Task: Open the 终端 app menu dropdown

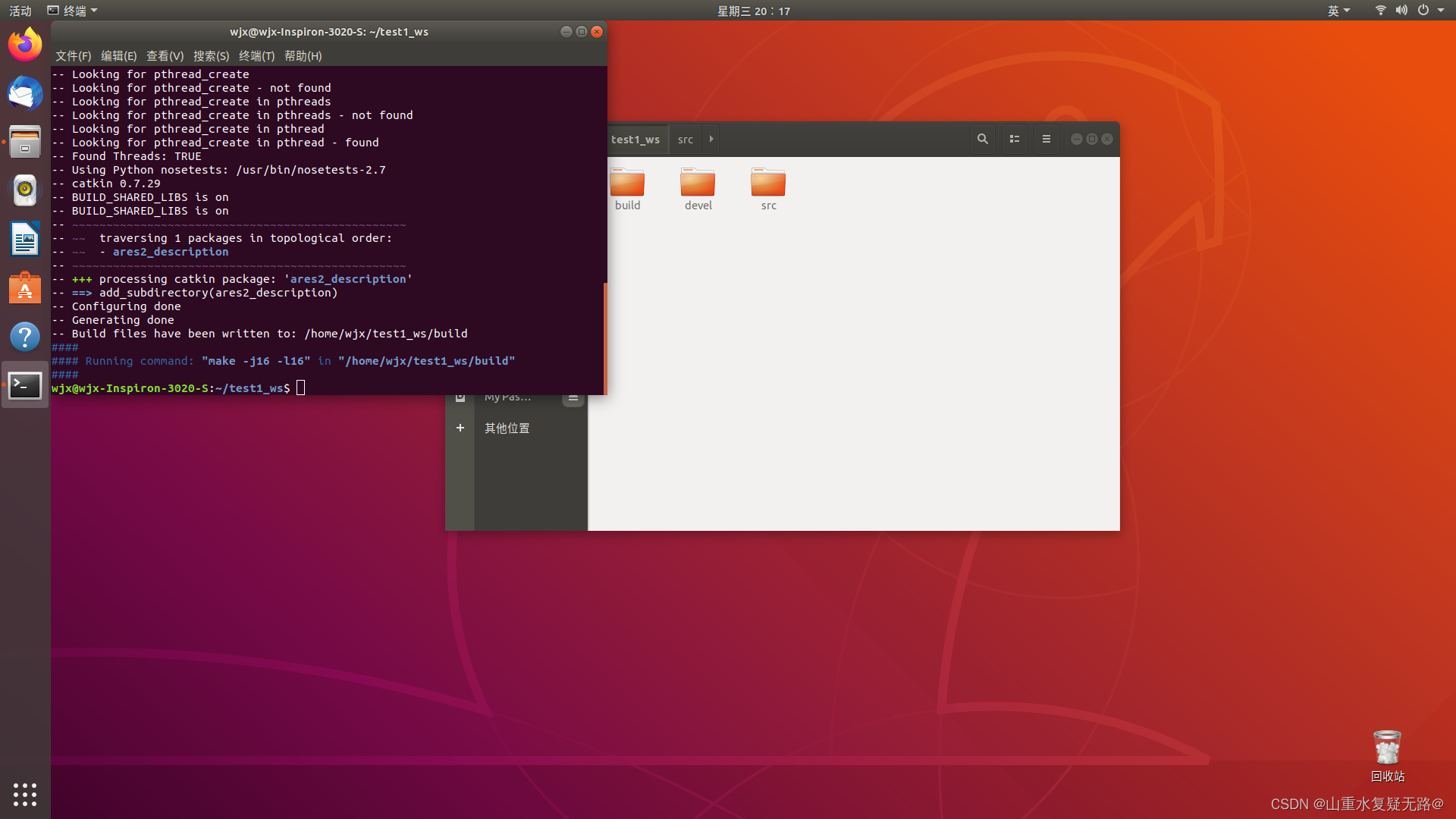Action: 73,11
